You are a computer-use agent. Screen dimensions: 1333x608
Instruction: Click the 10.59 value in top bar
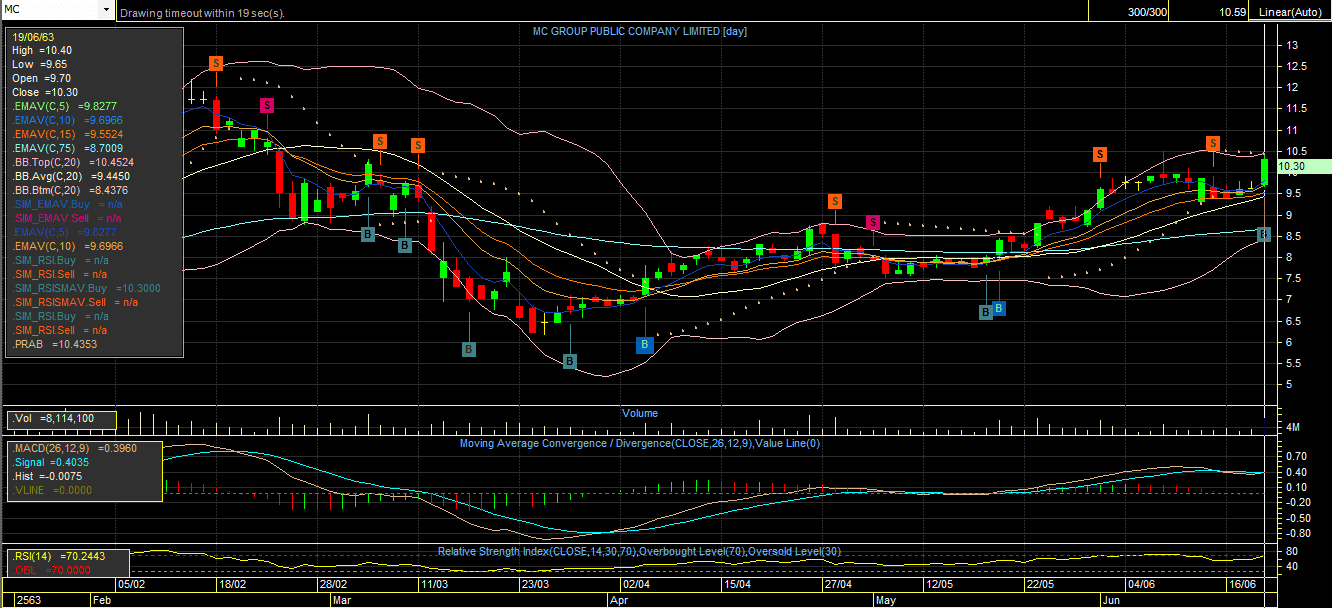coord(1232,12)
